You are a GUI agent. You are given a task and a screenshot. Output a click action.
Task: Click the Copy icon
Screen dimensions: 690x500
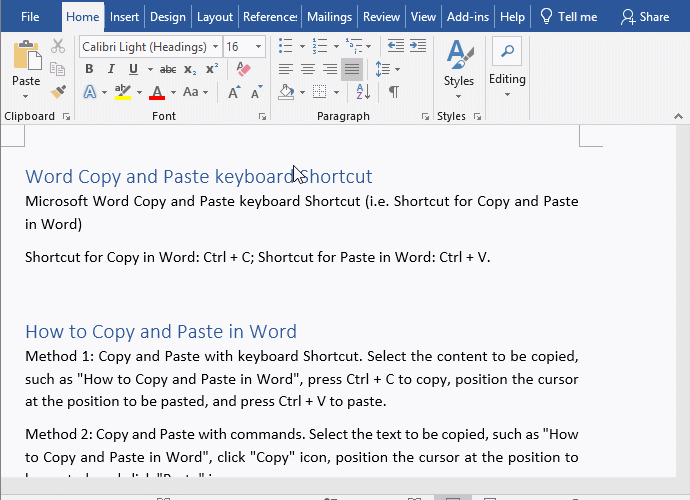[x=58, y=69]
